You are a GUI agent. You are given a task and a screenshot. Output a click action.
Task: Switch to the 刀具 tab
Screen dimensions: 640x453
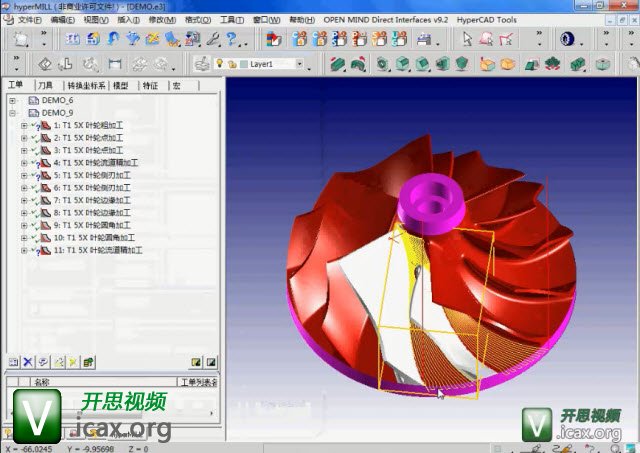[46, 87]
